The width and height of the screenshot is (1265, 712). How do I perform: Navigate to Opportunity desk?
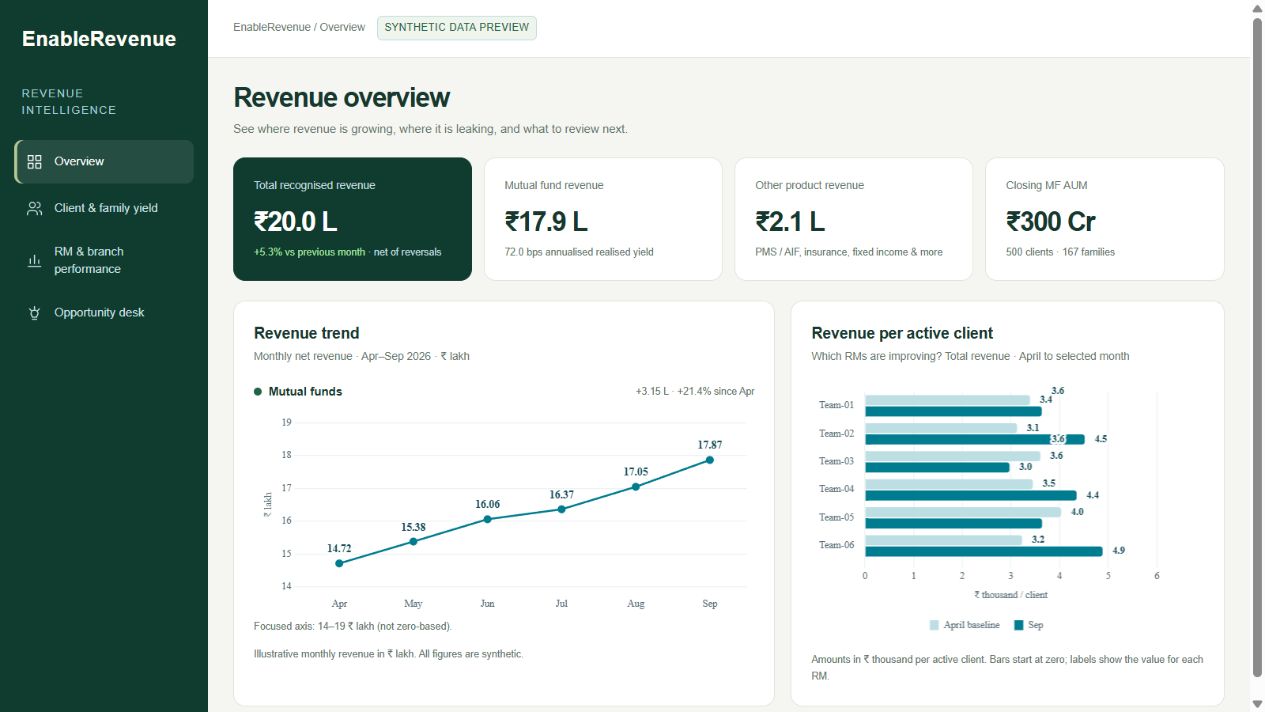pyautogui.click(x=104, y=313)
